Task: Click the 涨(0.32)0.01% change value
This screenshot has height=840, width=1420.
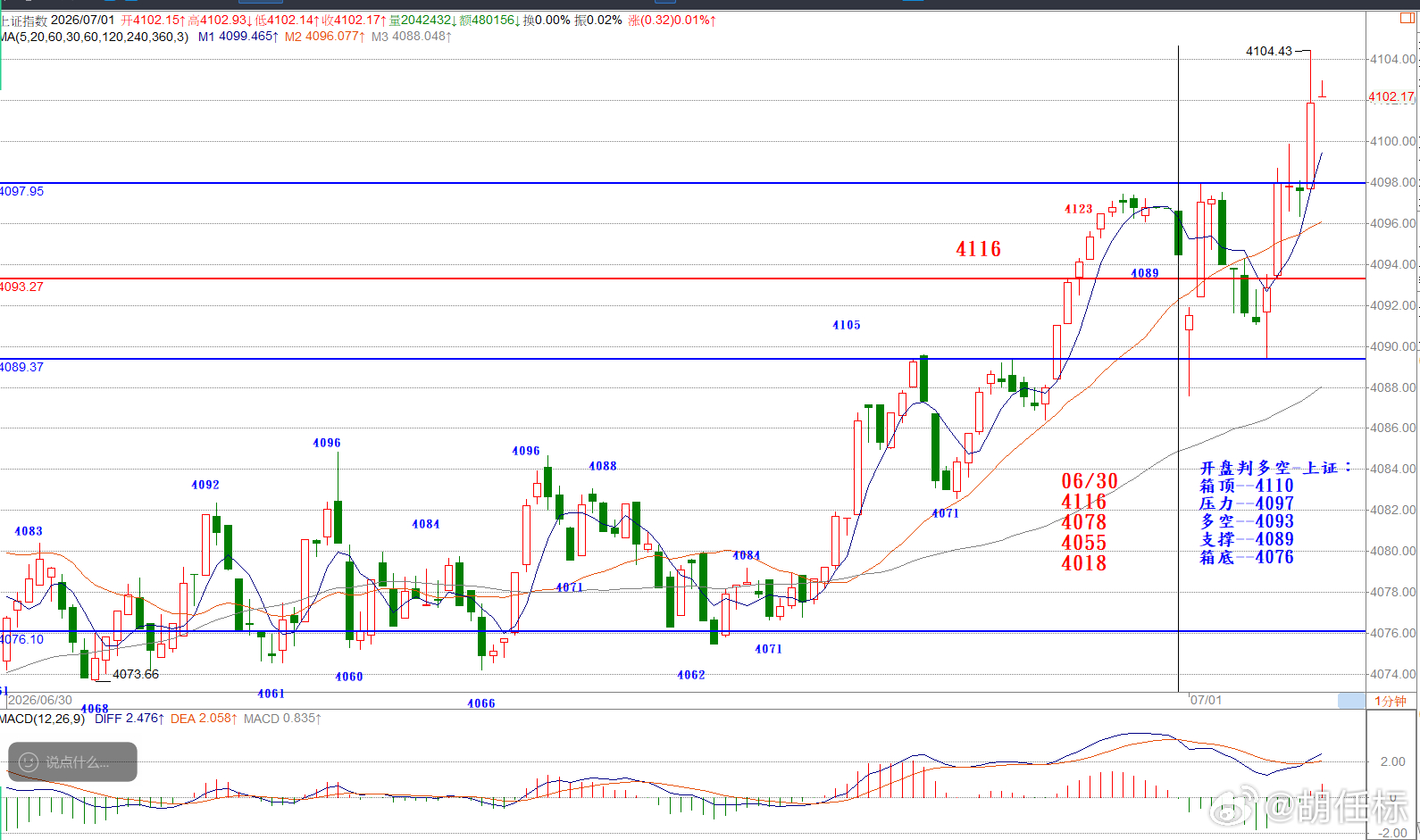Action: tap(672, 20)
